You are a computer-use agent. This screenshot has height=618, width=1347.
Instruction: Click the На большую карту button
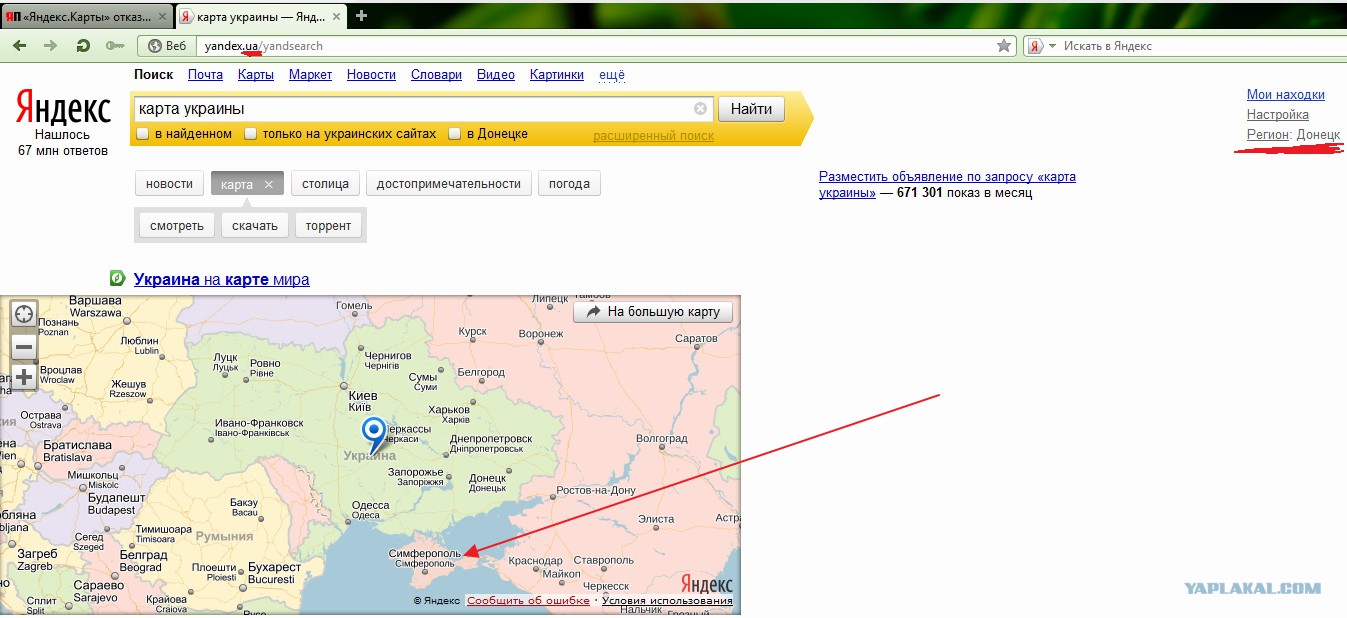[x=653, y=312]
